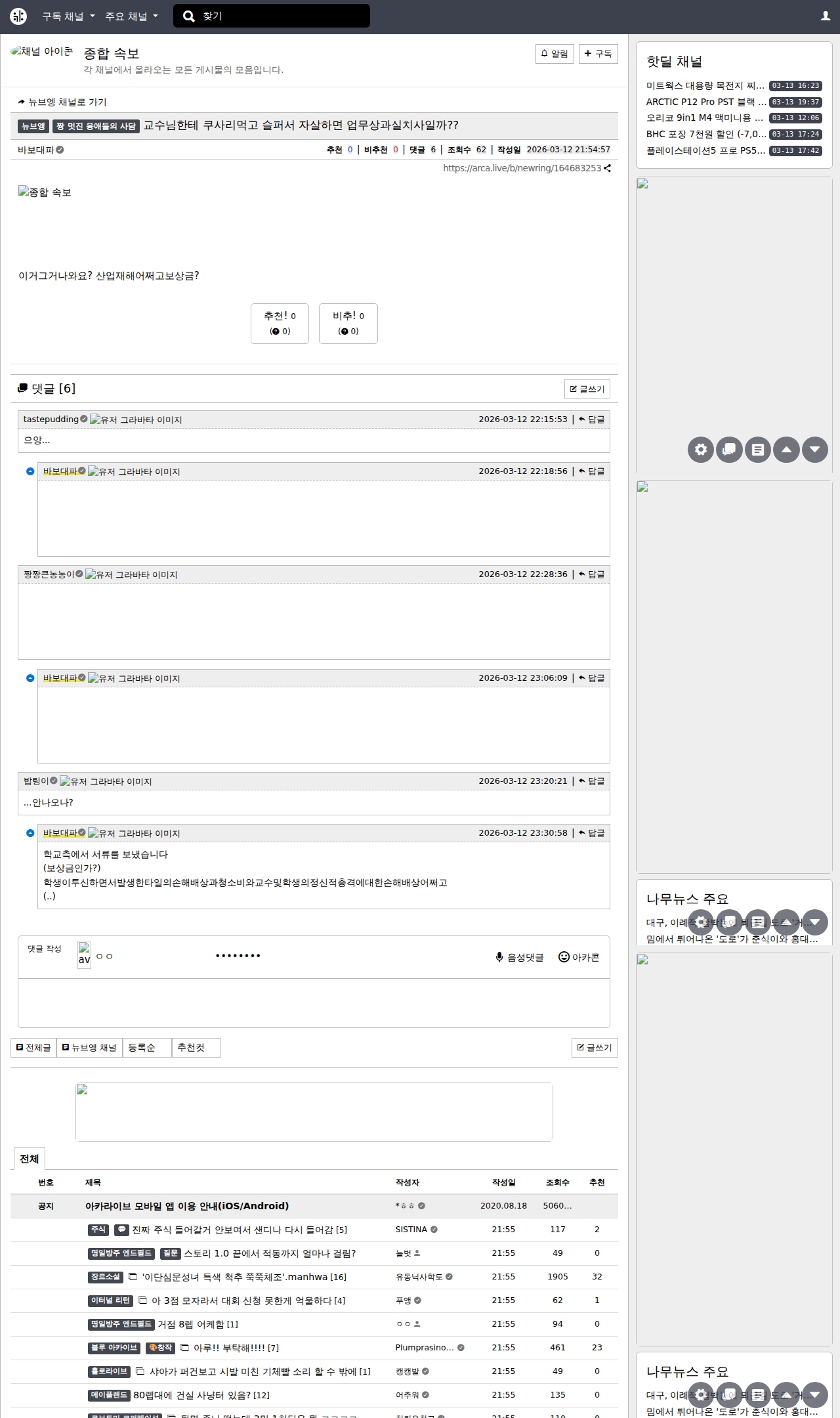This screenshot has width=840, height=1418.
Task: Switch to the 추천컷 tab
Action: pyautogui.click(x=196, y=1048)
